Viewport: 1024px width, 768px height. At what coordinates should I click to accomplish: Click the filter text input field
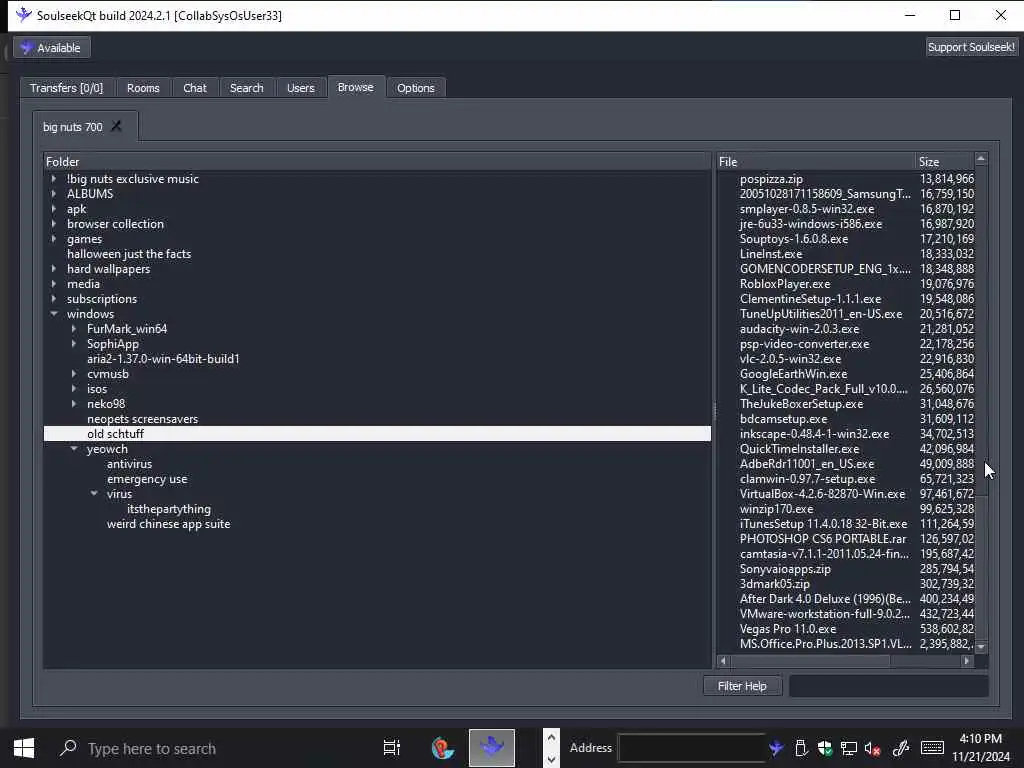(888, 686)
